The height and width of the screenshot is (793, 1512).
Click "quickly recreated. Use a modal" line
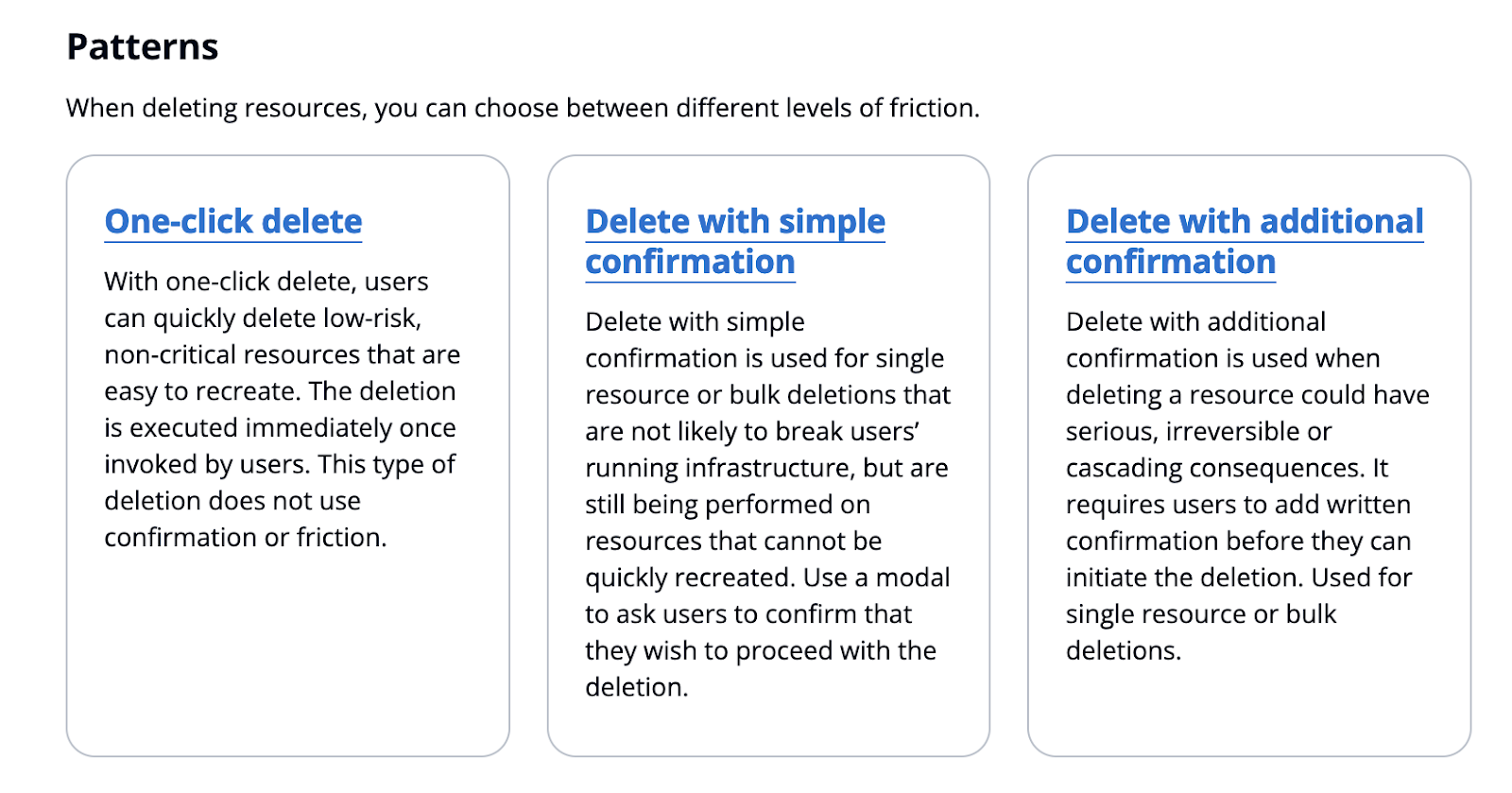point(767,578)
